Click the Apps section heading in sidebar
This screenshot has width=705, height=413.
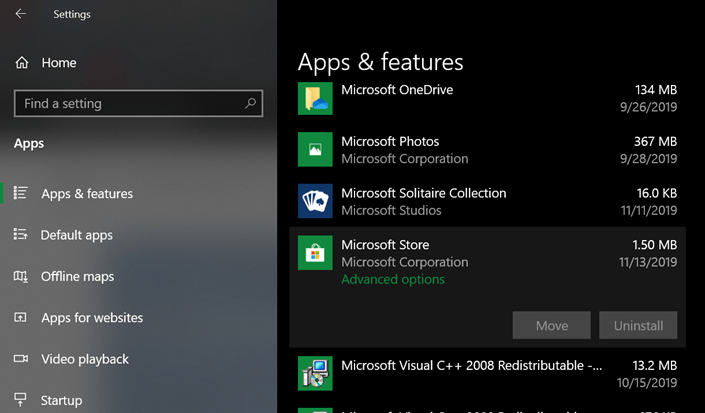click(29, 143)
